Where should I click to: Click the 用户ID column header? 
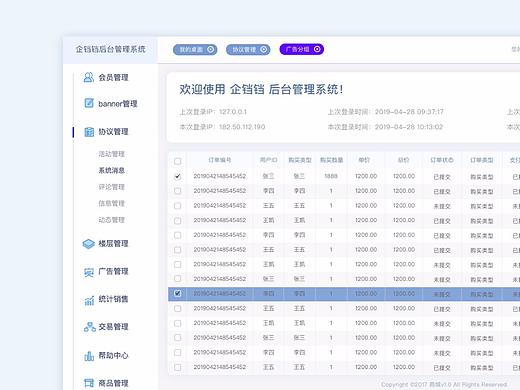tap(268, 160)
